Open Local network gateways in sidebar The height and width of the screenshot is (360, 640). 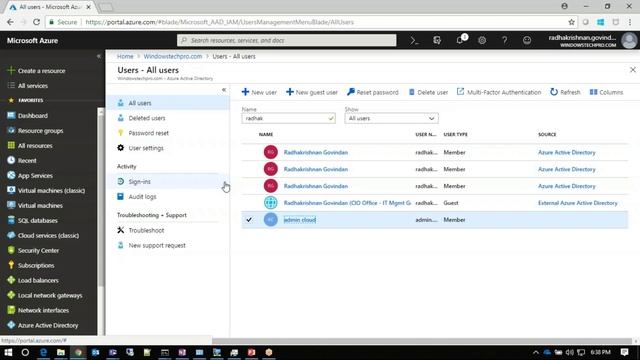point(49,296)
